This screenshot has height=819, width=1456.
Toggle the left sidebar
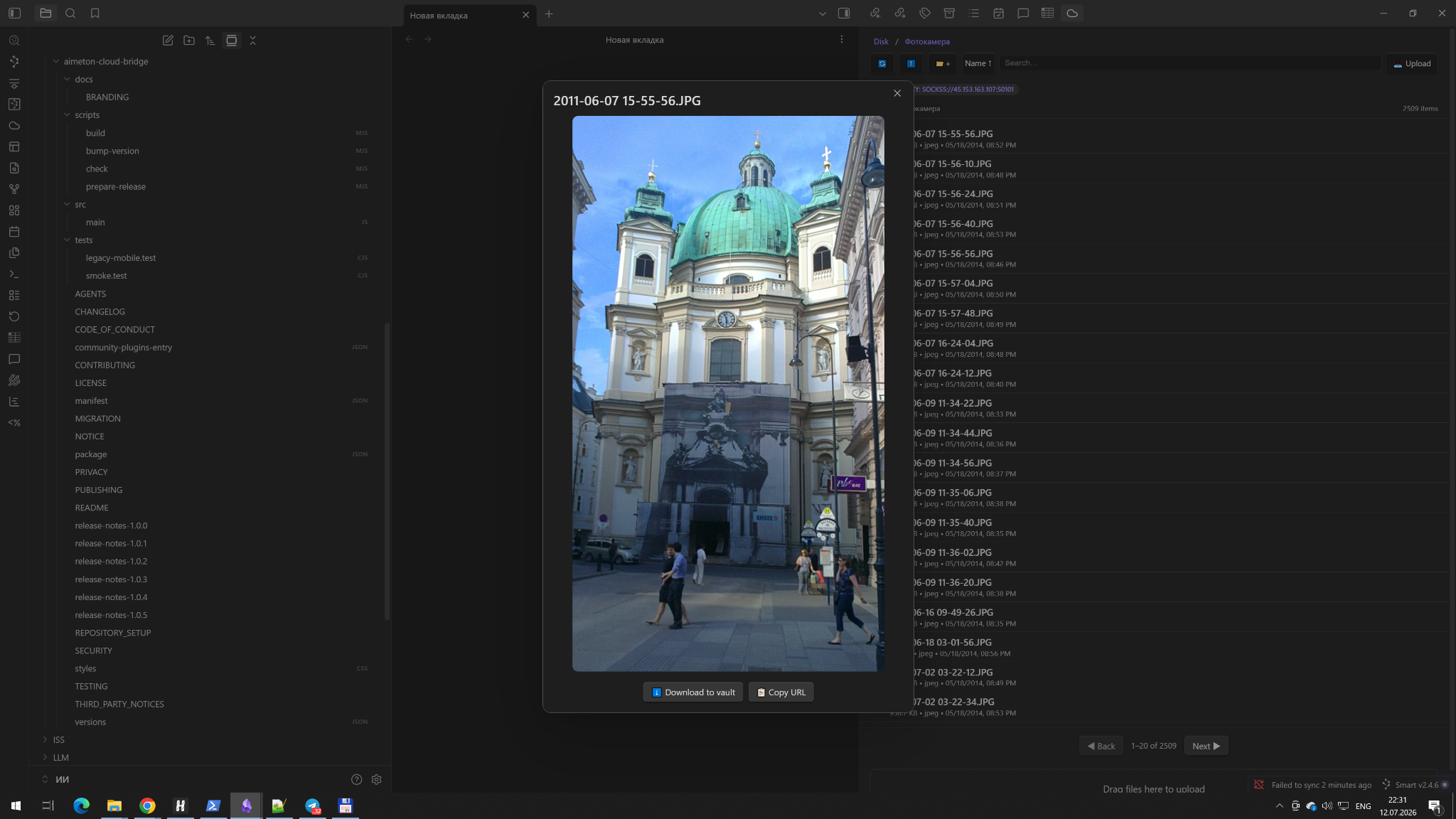click(x=14, y=14)
